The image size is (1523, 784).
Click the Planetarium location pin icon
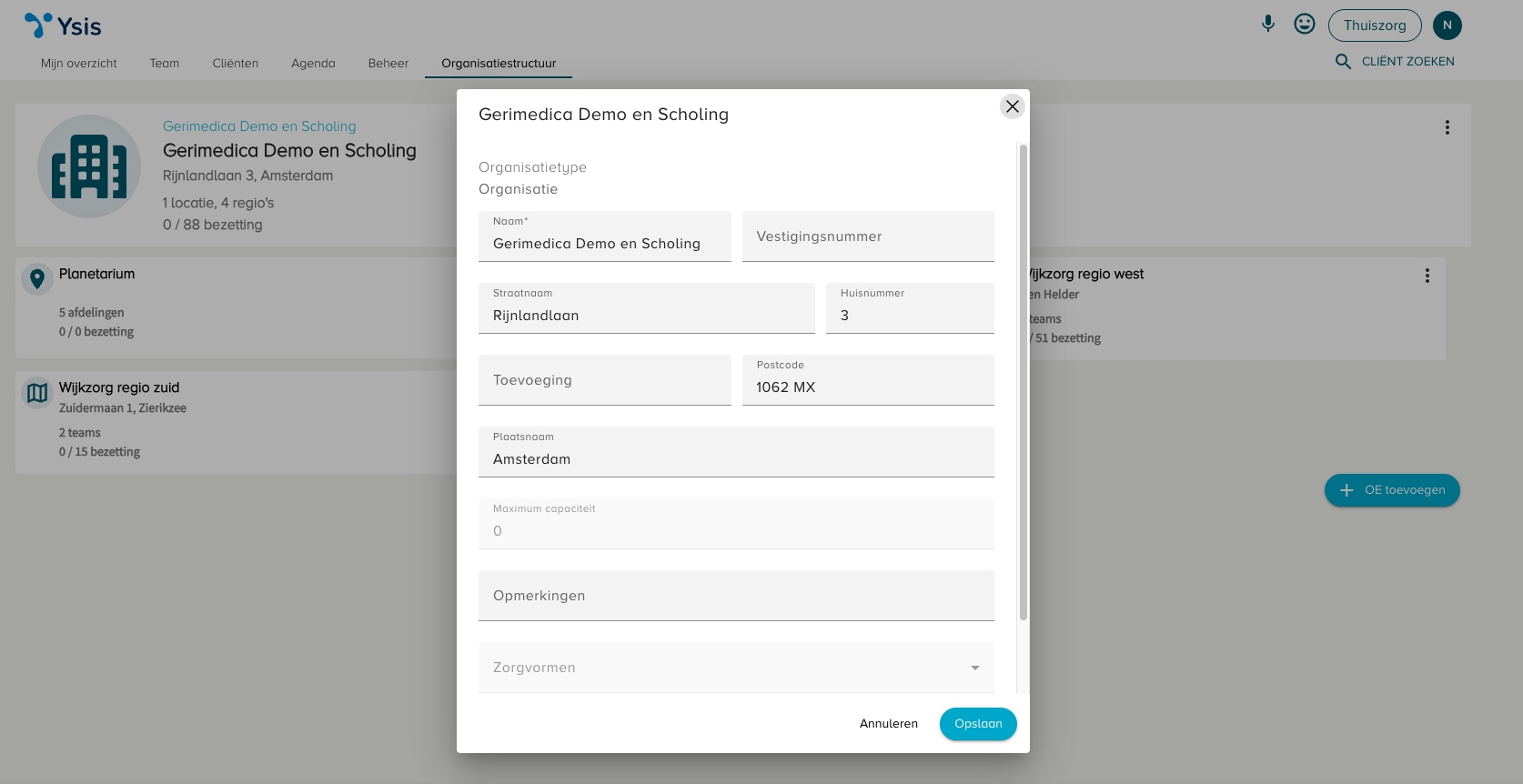pyautogui.click(x=37, y=279)
